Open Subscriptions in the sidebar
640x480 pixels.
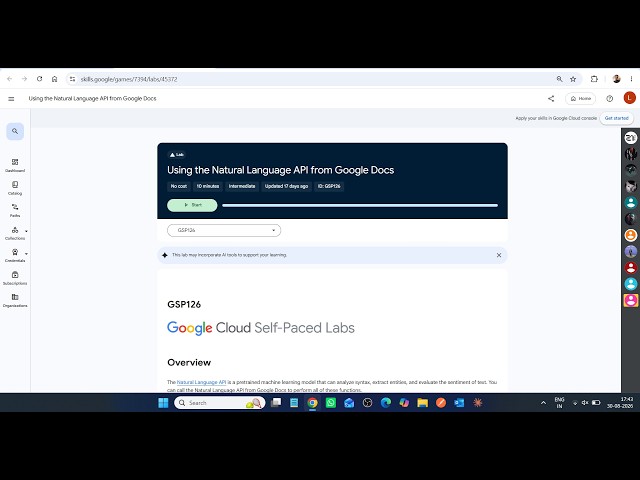tap(15, 278)
